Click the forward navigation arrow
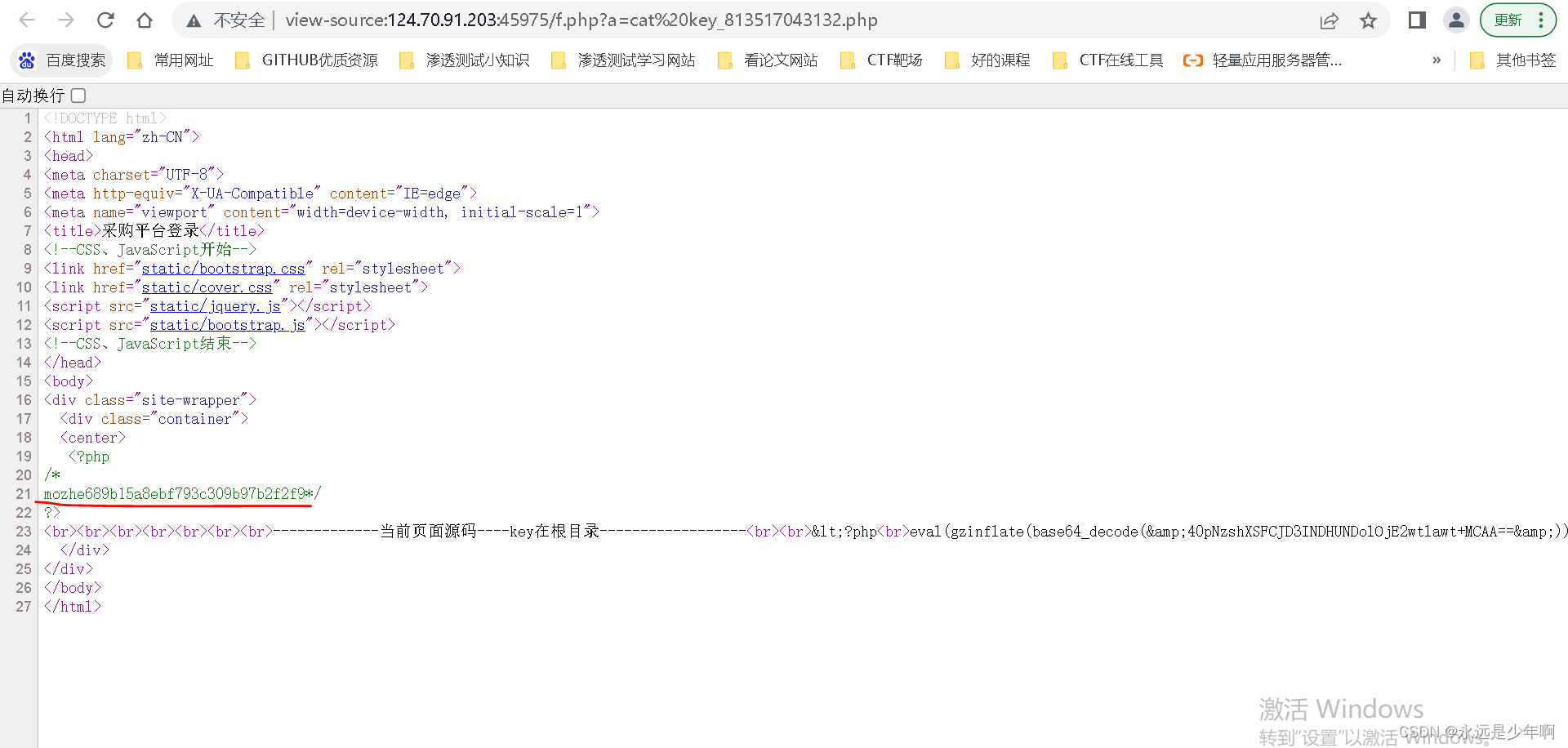The height and width of the screenshot is (748, 1568). 66,20
